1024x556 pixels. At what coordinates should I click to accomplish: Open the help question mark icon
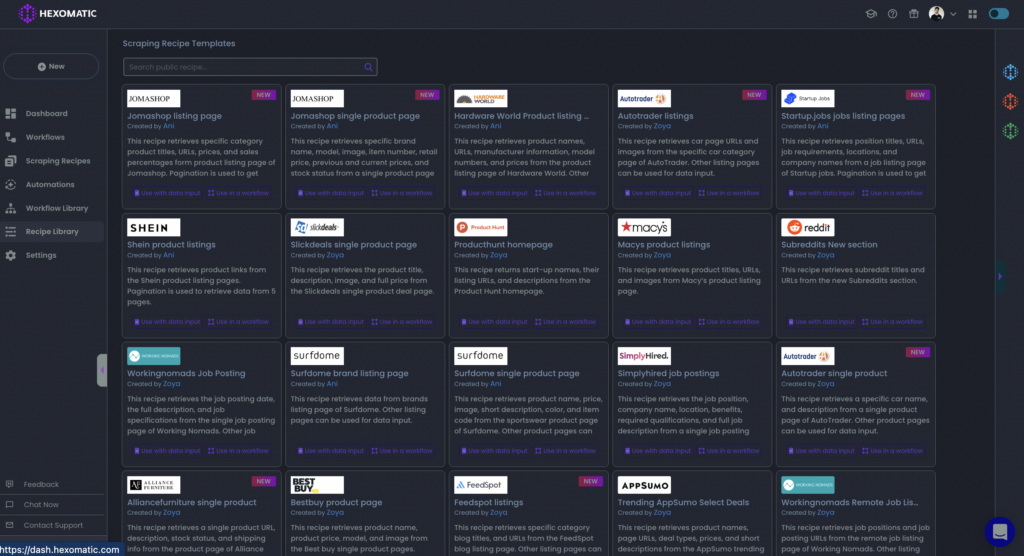coord(892,14)
